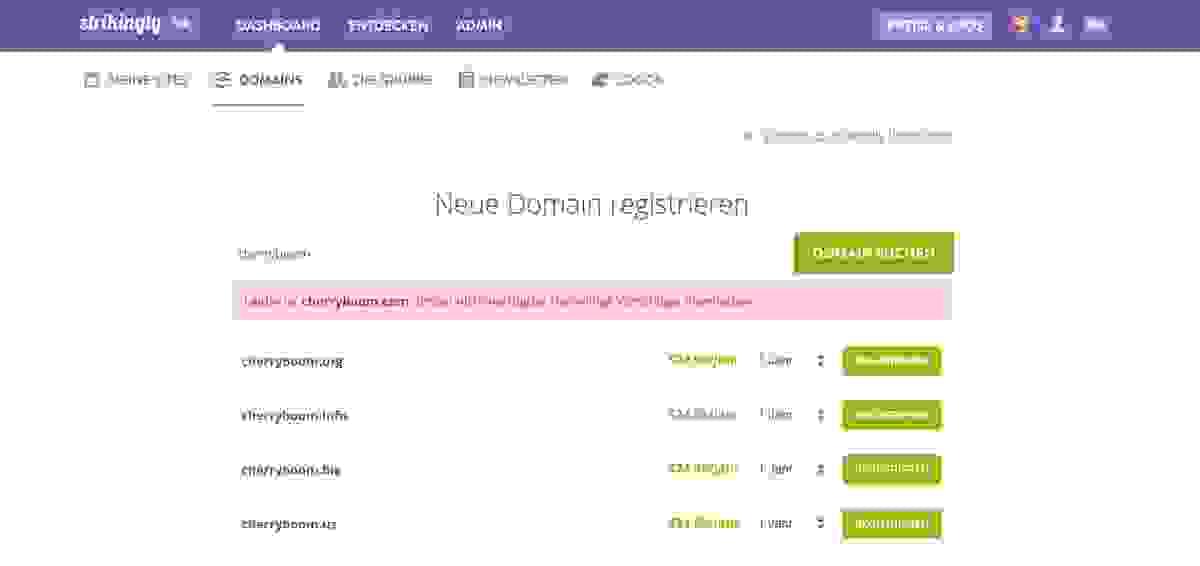1200x566 pixels.
Task: Focus the domain name search field
Action: click(x=510, y=254)
